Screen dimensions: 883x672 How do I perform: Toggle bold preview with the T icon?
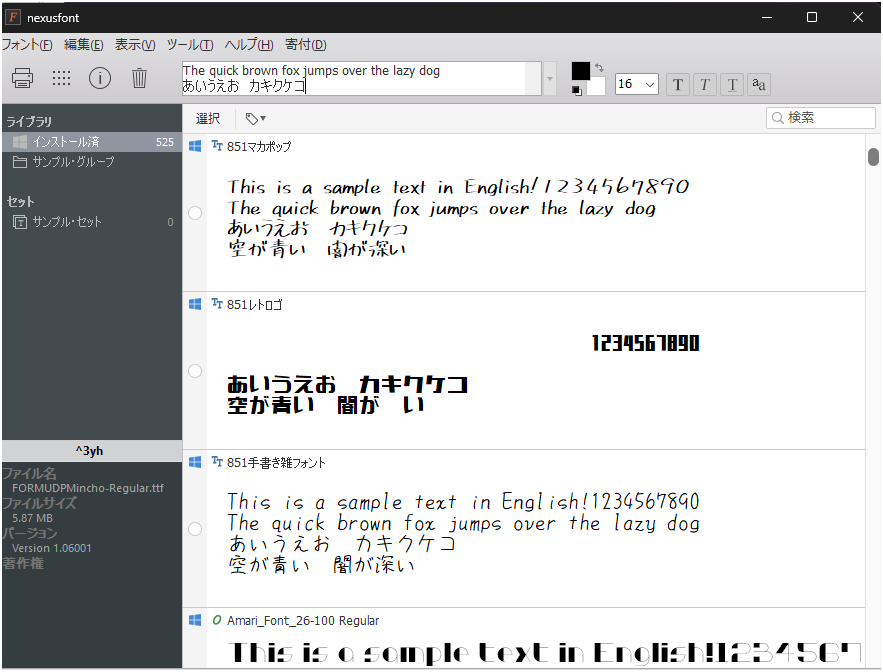click(x=678, y=84)
